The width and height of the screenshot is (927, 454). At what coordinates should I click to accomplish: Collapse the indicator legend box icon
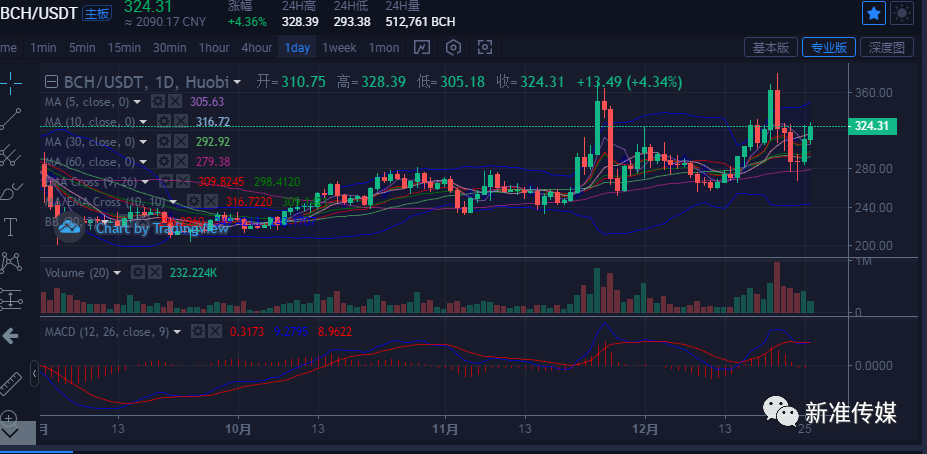coord(51,82)
